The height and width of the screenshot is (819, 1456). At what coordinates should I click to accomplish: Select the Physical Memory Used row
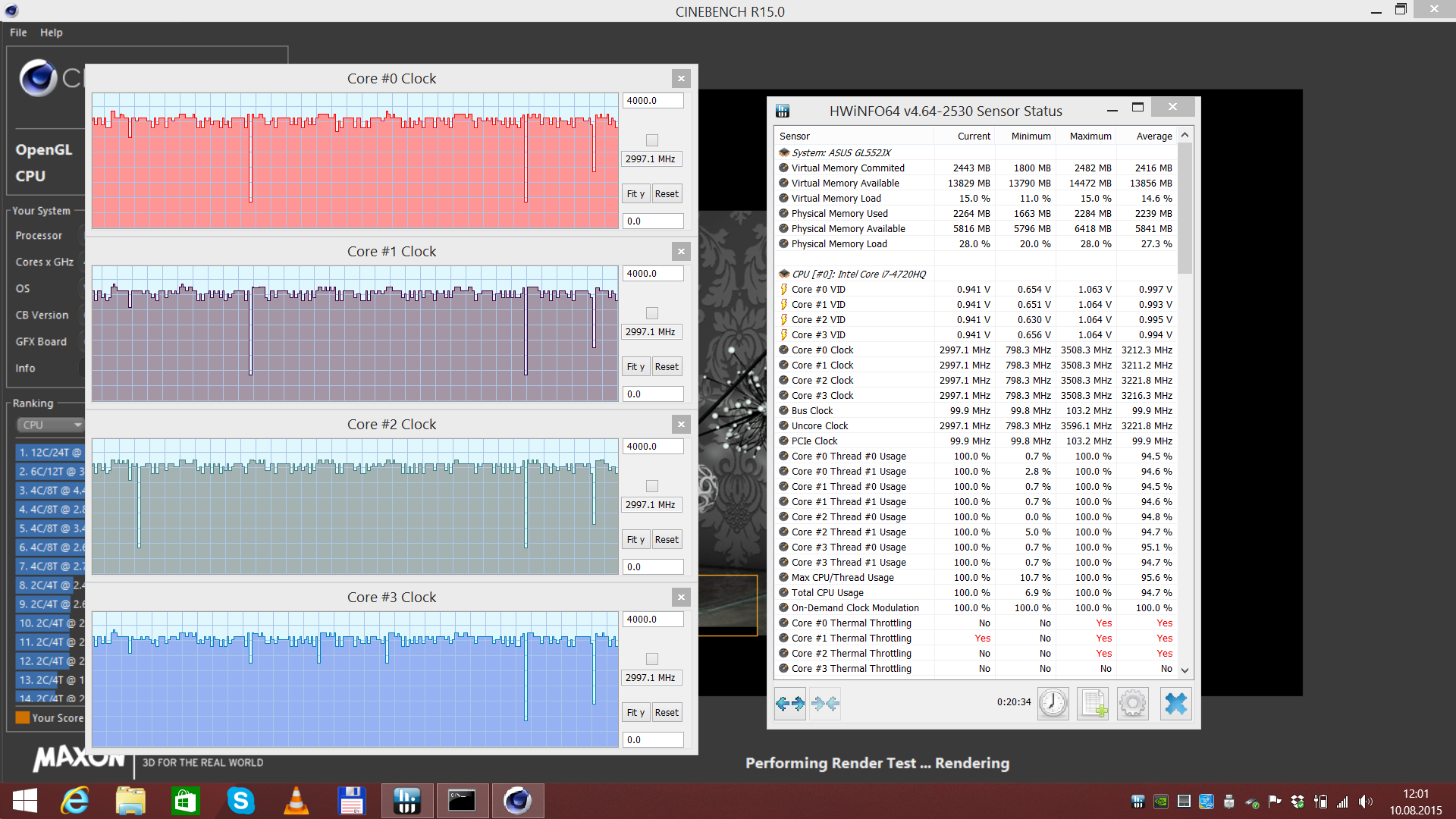[976, 214]
